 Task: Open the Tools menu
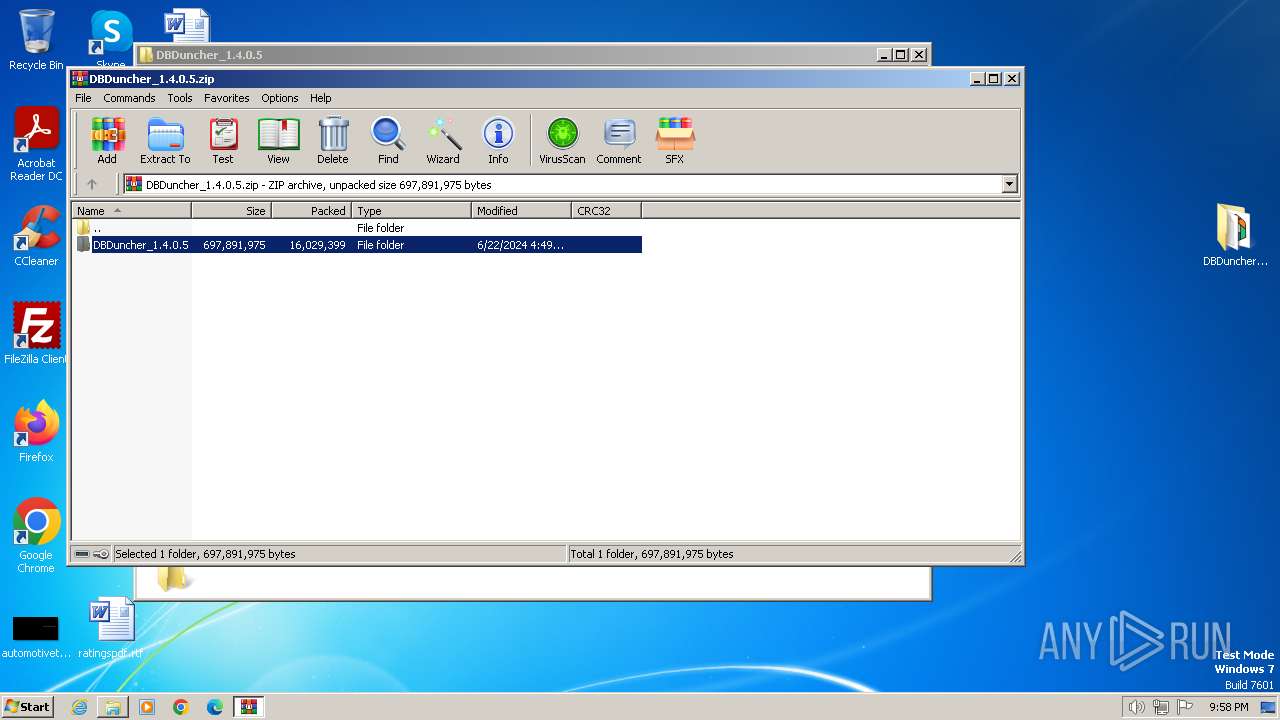[x=180, y=98]
